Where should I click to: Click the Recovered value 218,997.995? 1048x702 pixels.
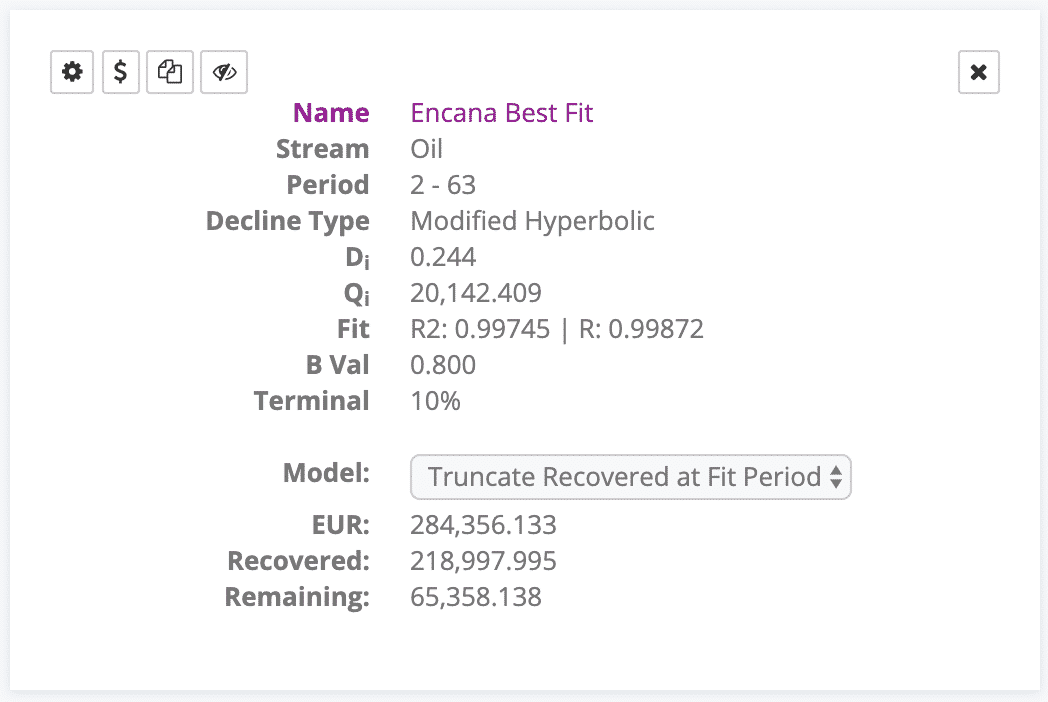click(483, 561)
